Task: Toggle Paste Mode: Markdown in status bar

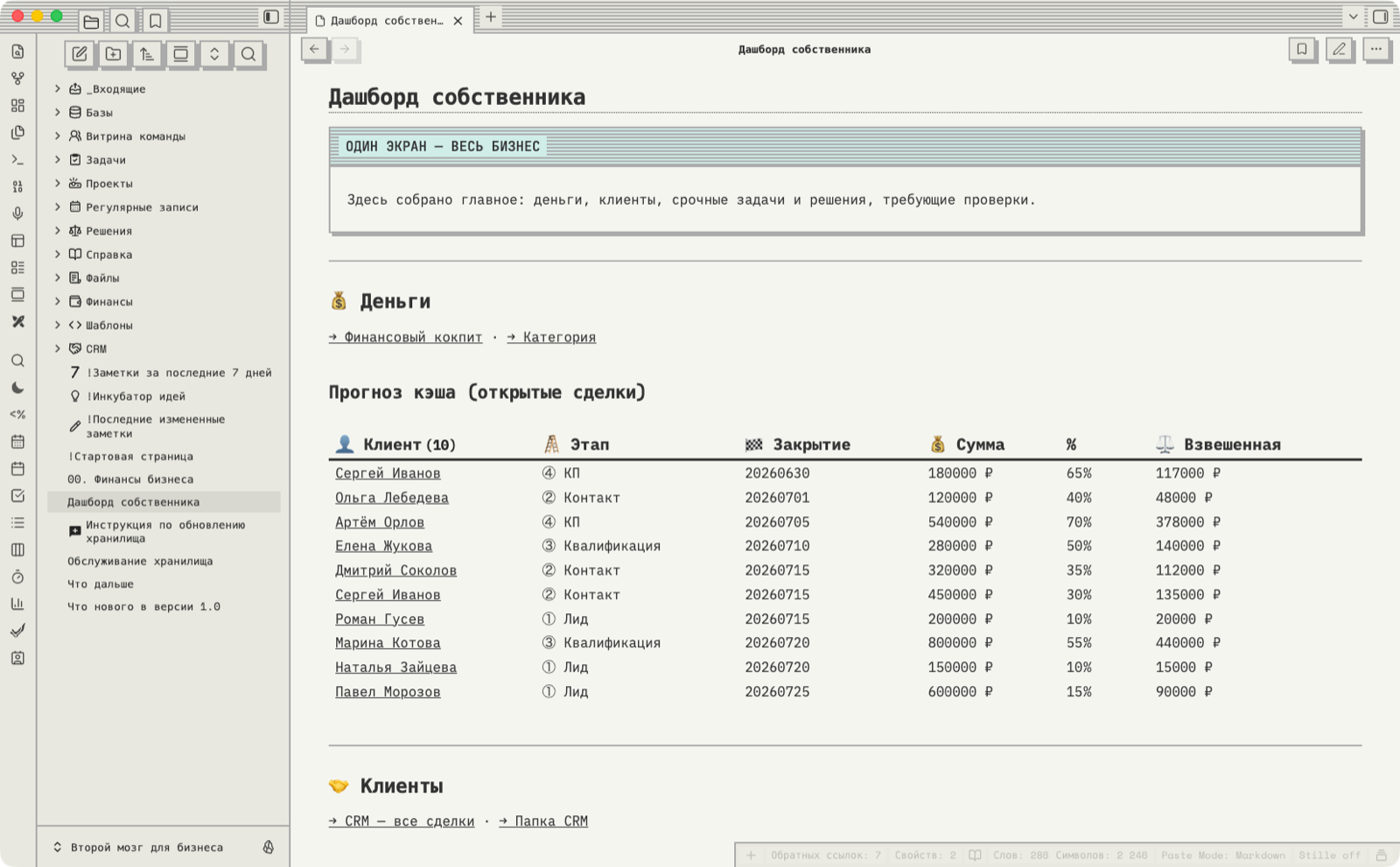Action: (x=1223, y=856)
